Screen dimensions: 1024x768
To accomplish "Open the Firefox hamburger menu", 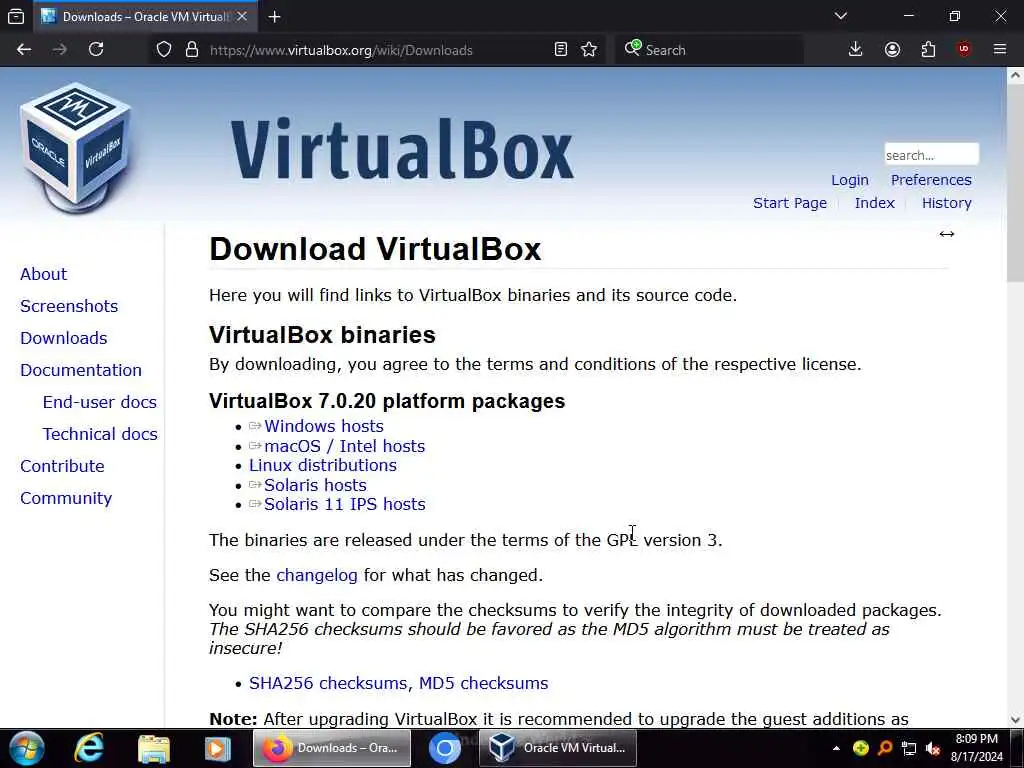I will 1000,50.
